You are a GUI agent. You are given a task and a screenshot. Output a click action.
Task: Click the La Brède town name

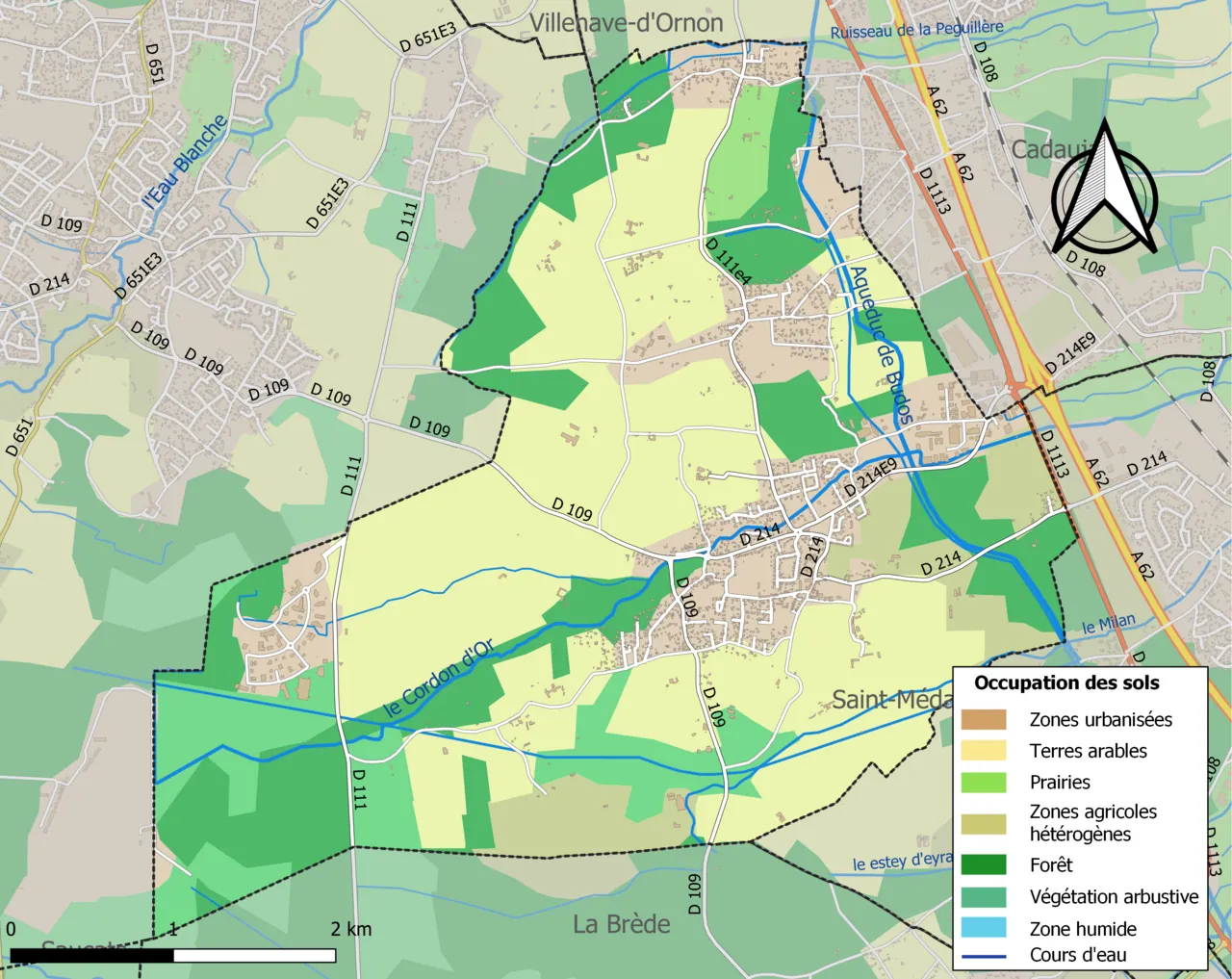(622, 924)
